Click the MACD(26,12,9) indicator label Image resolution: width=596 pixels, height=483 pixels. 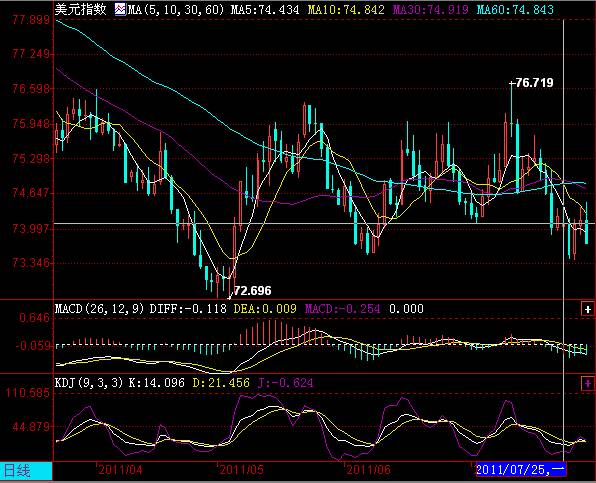click(100, 309)
